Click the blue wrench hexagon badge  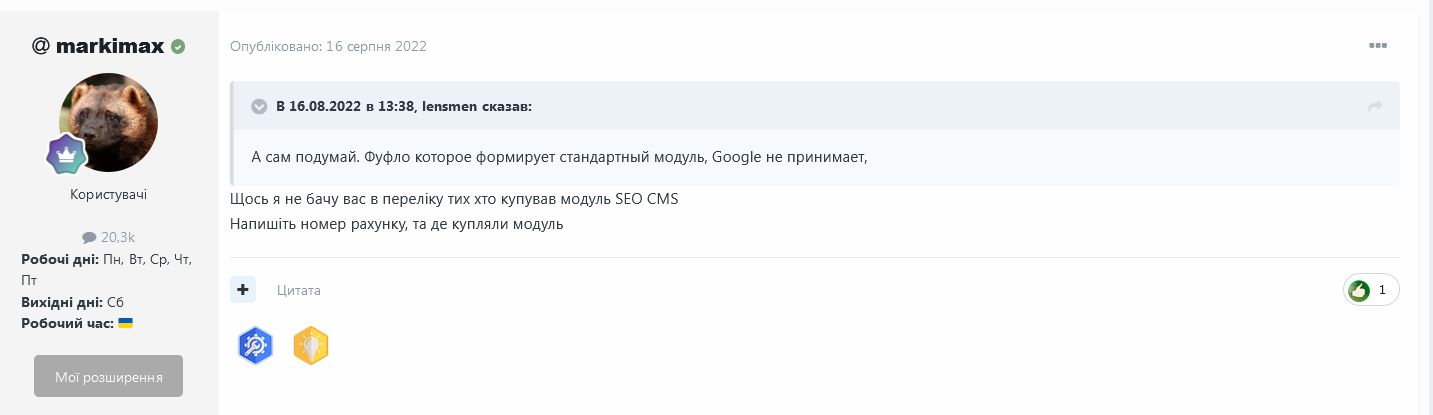pyautogui.click(x=256, y=346)
